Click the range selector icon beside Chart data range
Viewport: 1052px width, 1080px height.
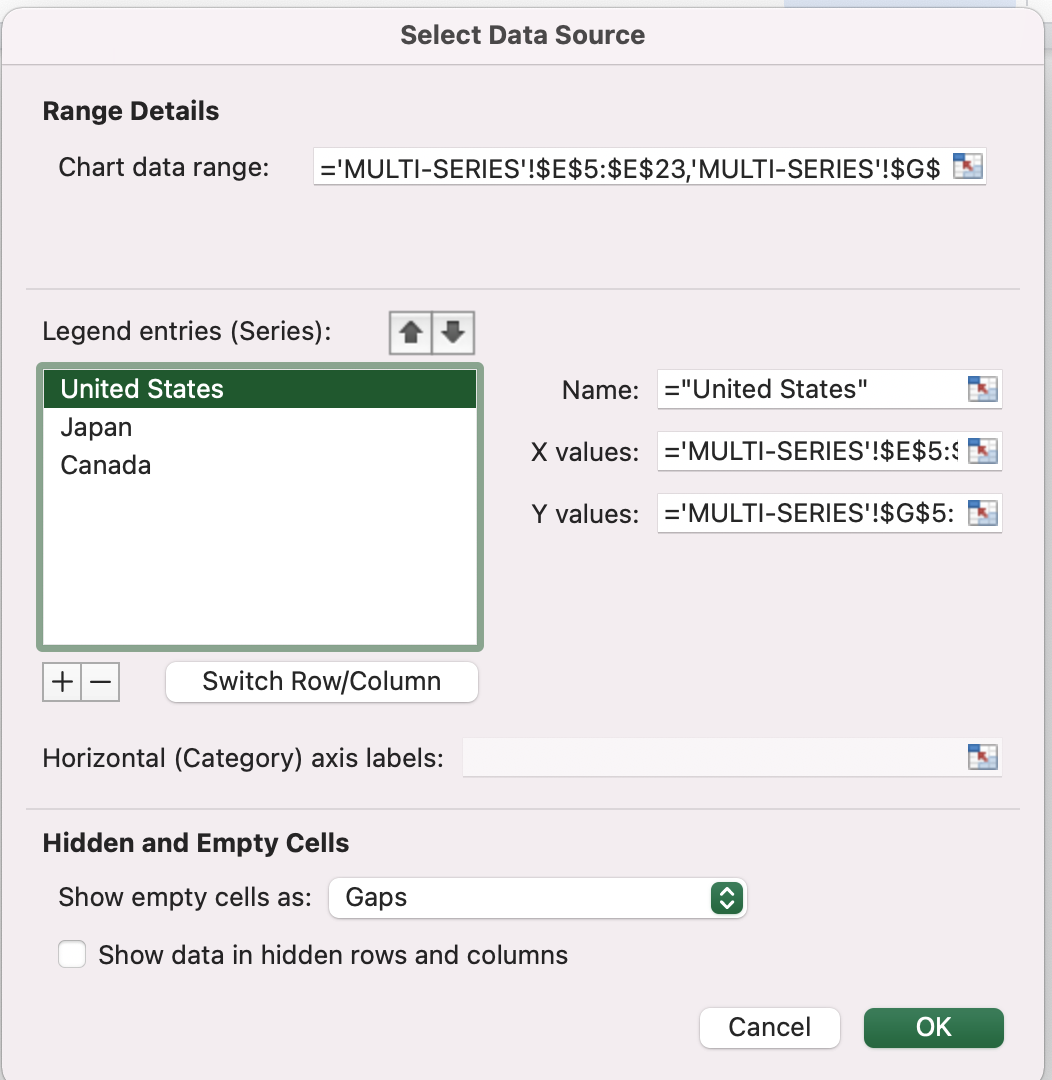(968, 167)
